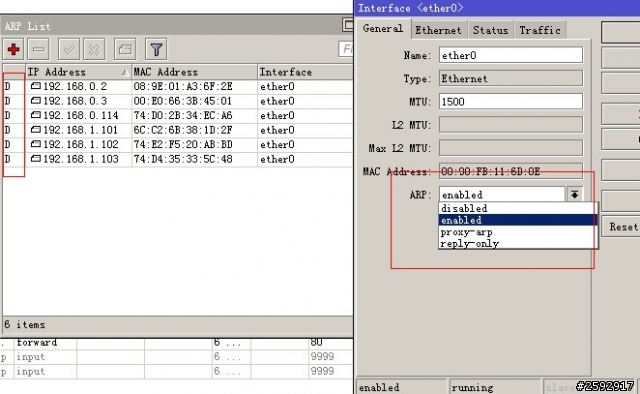The height and width of the screenshot is (394, 640).
Task: Select icon of 192.168.0.114 ARP row
Action: pyautogui.click(x=36, y=115)
